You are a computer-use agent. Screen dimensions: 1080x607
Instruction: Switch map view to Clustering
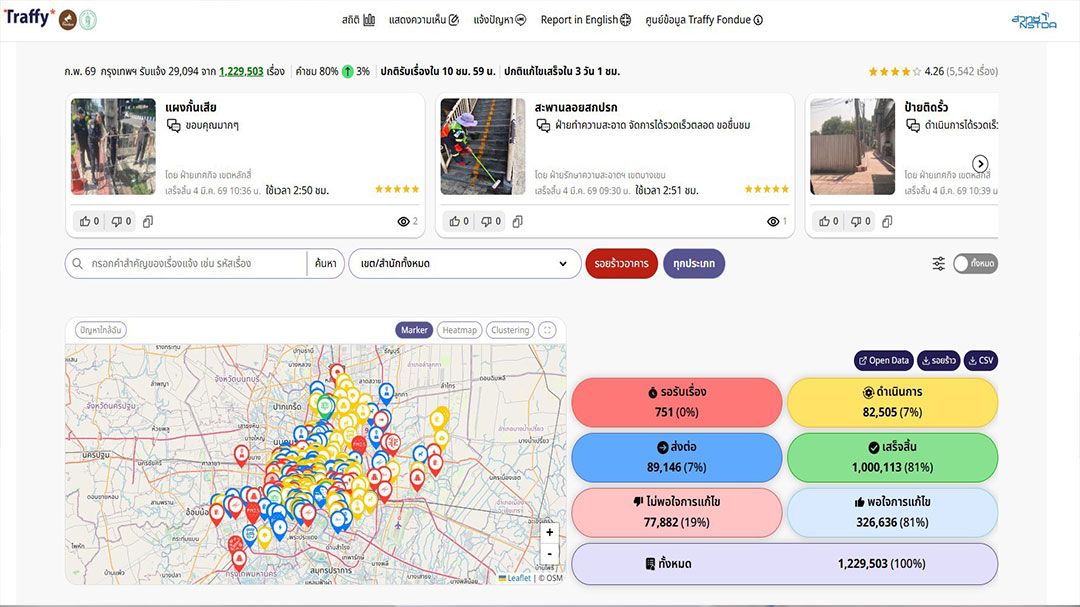(510, 330)
